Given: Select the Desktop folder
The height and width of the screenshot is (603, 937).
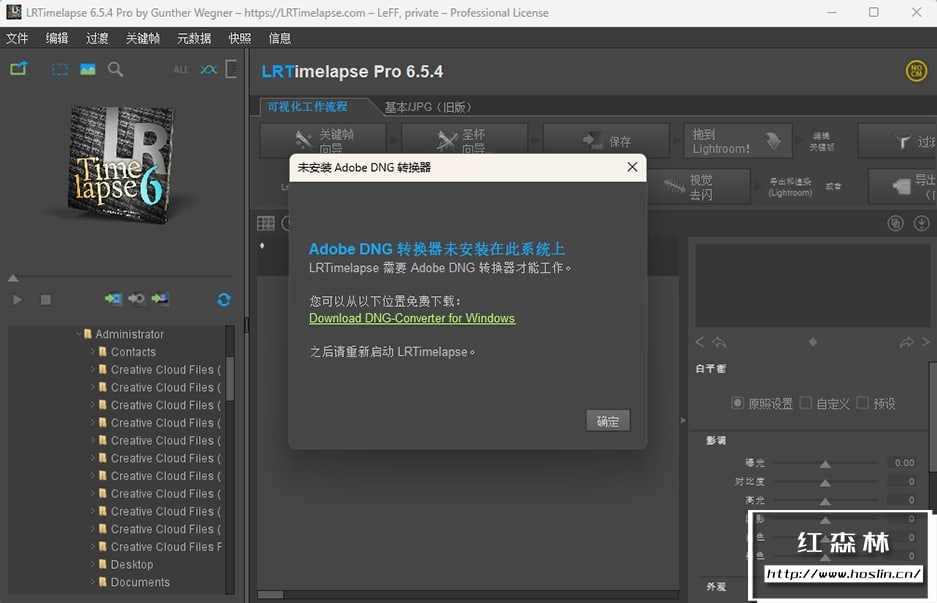Looking at the screenshot, I should pos(132,565).
